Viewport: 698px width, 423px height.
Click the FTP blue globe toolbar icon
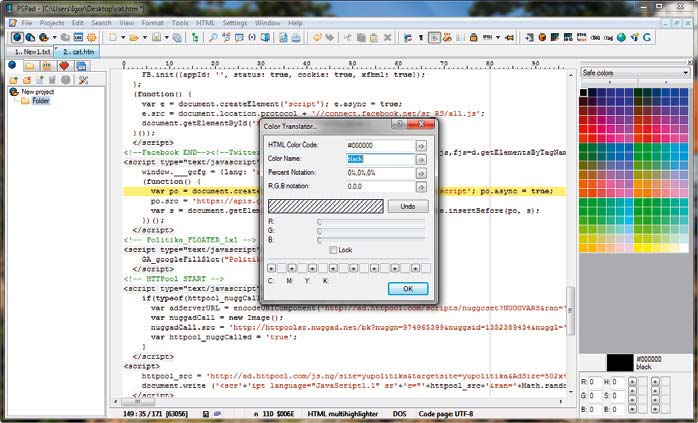pyautogui.click(x=17, y=37)
